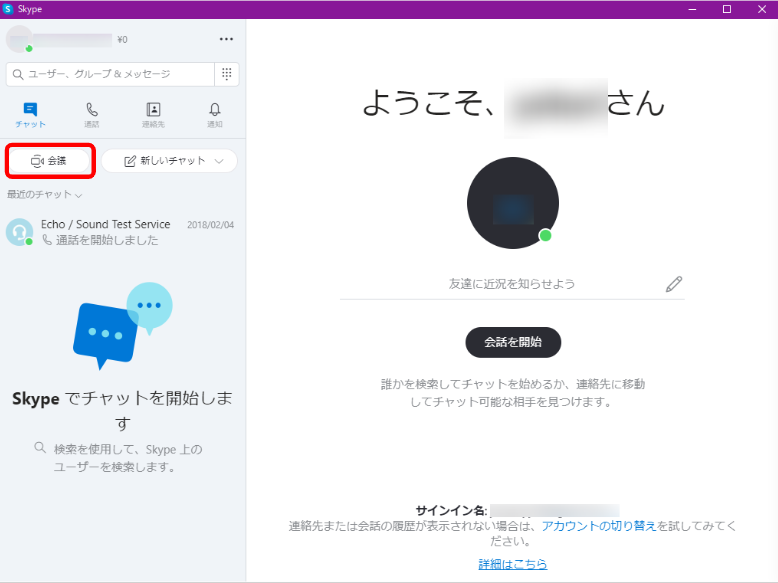
Task: Open the dial pad grid icon
Action: pyautogui.click(x=227, y=74)
